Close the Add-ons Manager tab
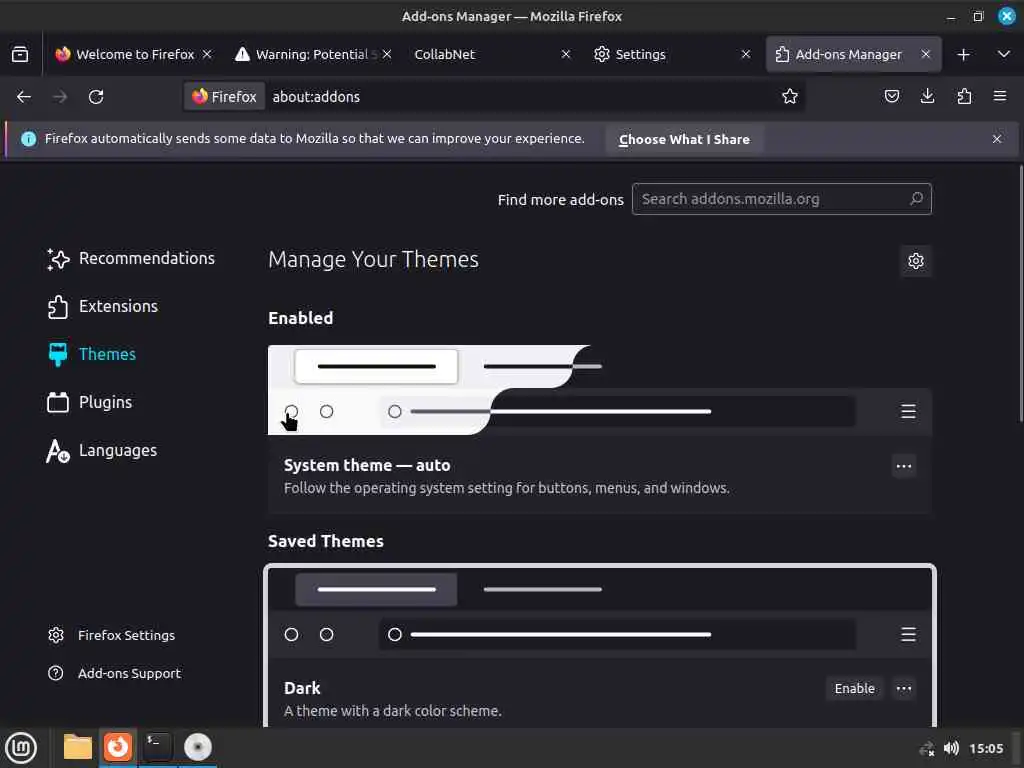The height and width of the screenshot is (768, 1024). pos(925,54)
